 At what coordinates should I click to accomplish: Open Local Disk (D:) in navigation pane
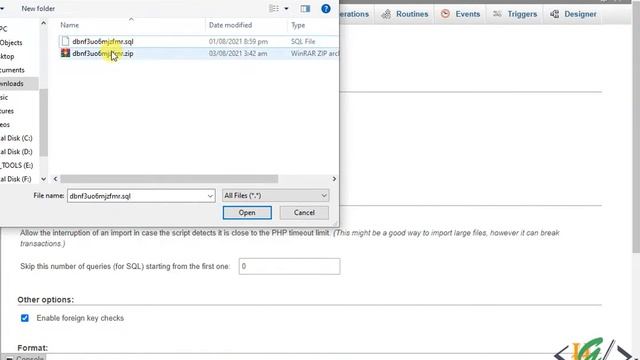16,151
